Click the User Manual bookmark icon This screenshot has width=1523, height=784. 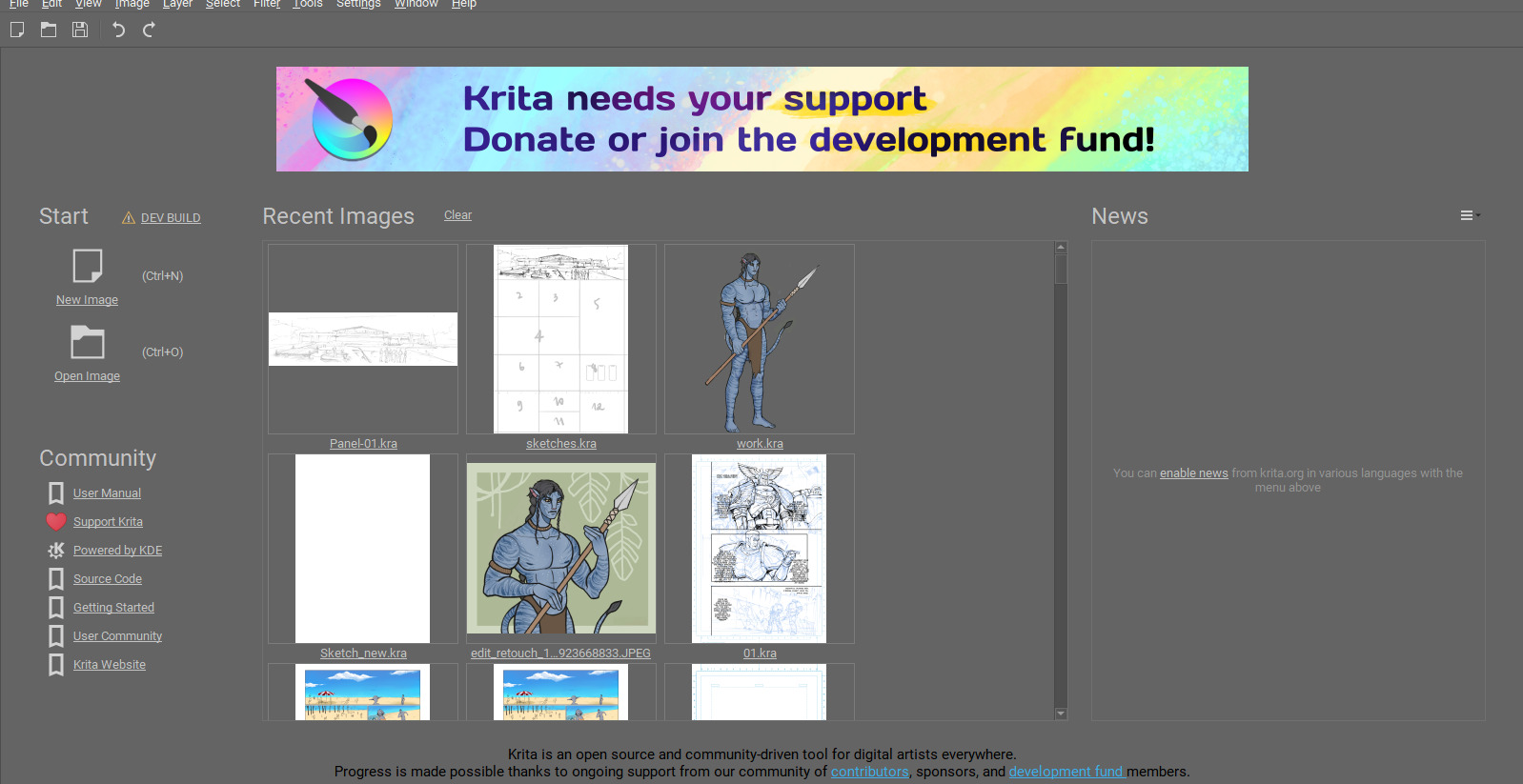(56, 493)
